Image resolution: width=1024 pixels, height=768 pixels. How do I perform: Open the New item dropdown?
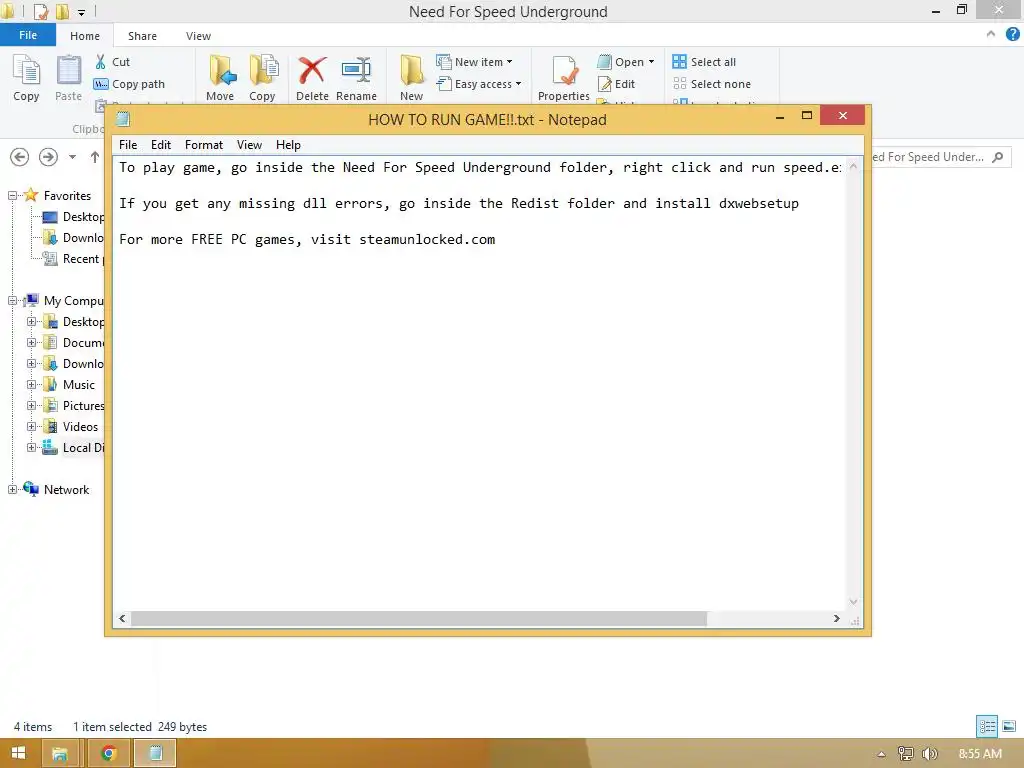tap(475, 62)
